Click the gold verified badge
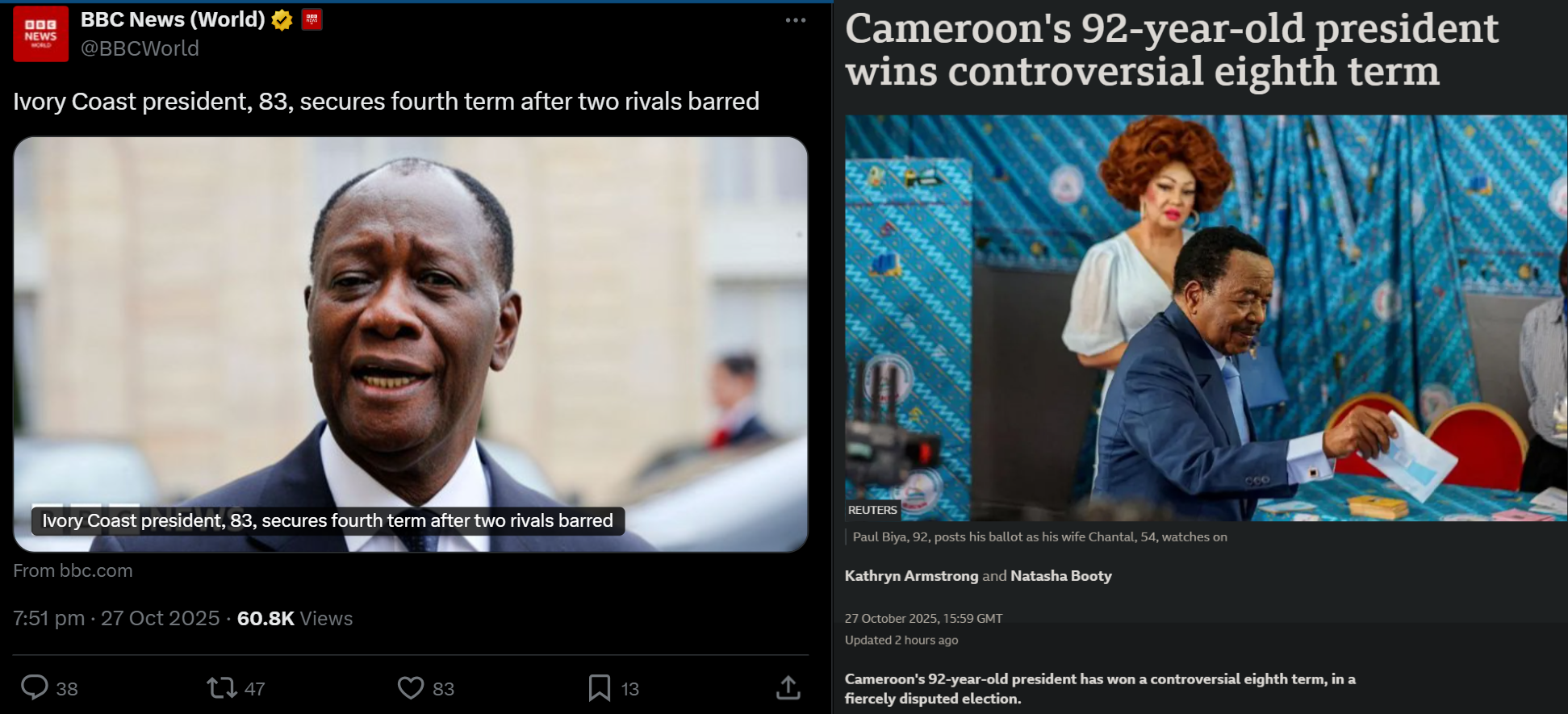The image size is (1568, 714). click(x=282, y=20)
